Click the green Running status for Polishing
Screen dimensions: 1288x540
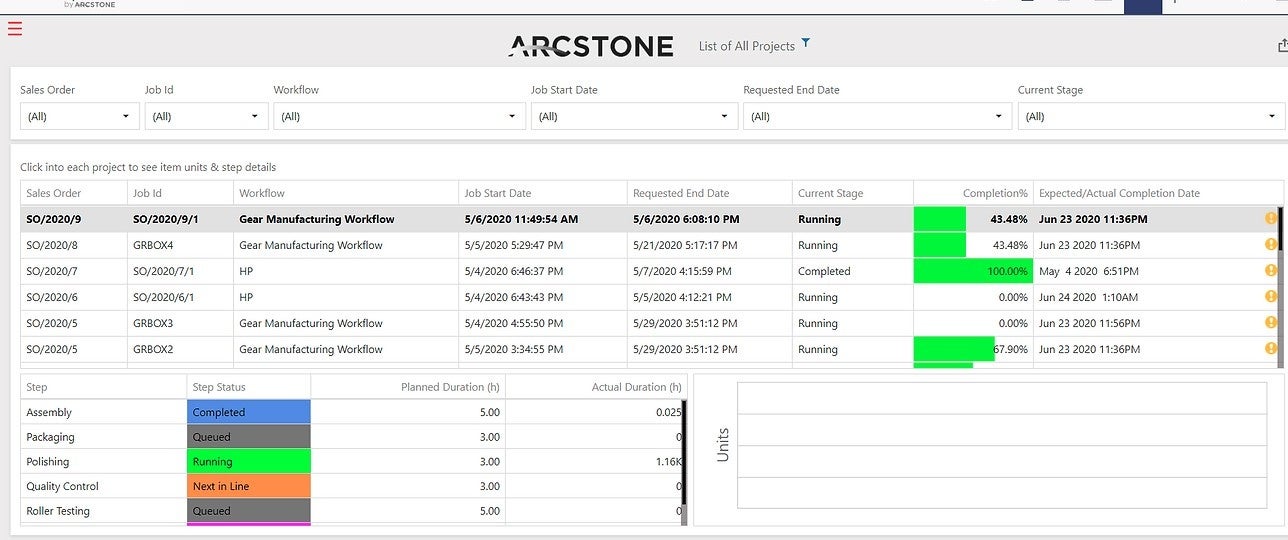[248, 462]
